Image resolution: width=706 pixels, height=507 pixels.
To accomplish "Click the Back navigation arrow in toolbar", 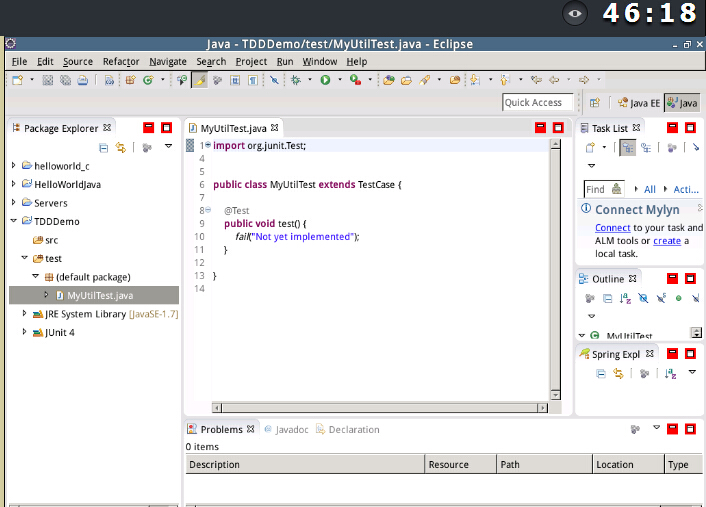I will click(554, 80).
